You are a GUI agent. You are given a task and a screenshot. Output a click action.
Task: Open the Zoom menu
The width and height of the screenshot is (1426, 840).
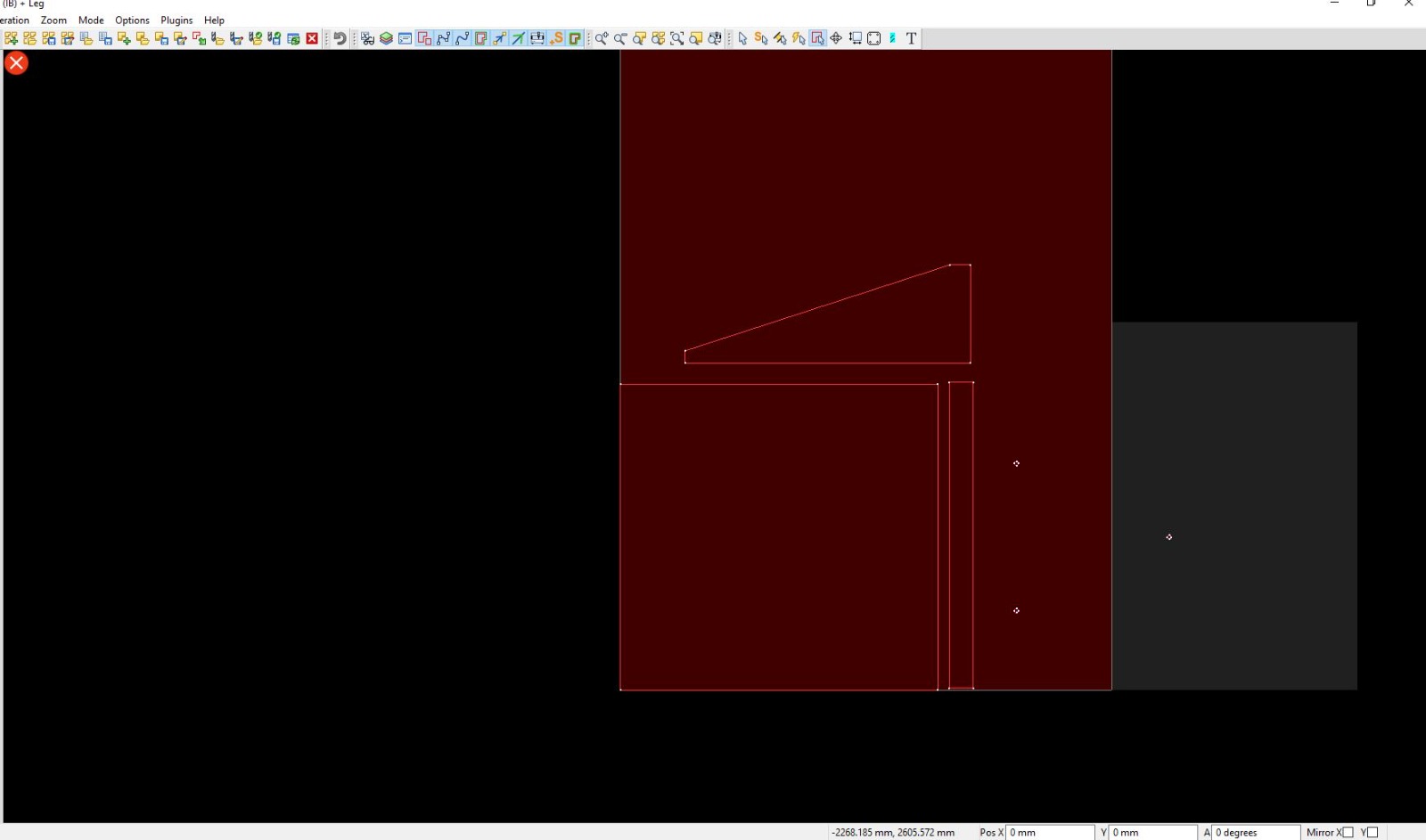pos(53,20)
